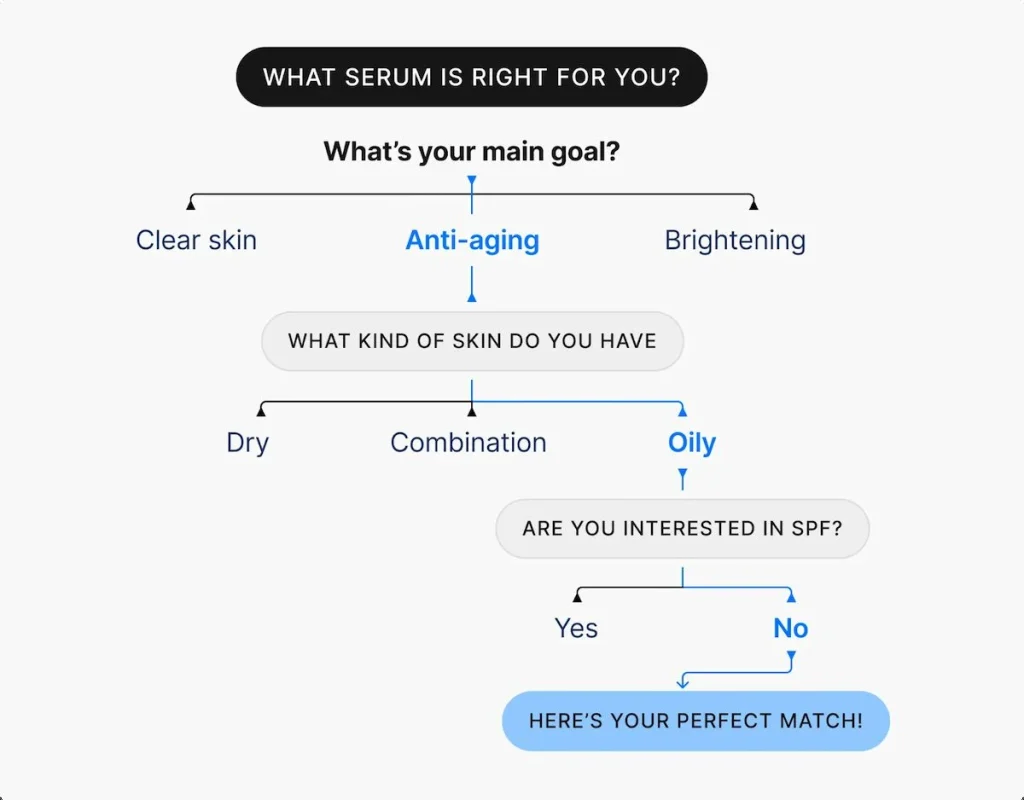This screenshot has height=800, width=1024.
Task: Select the Oily skin type
Action: [692, 442]
